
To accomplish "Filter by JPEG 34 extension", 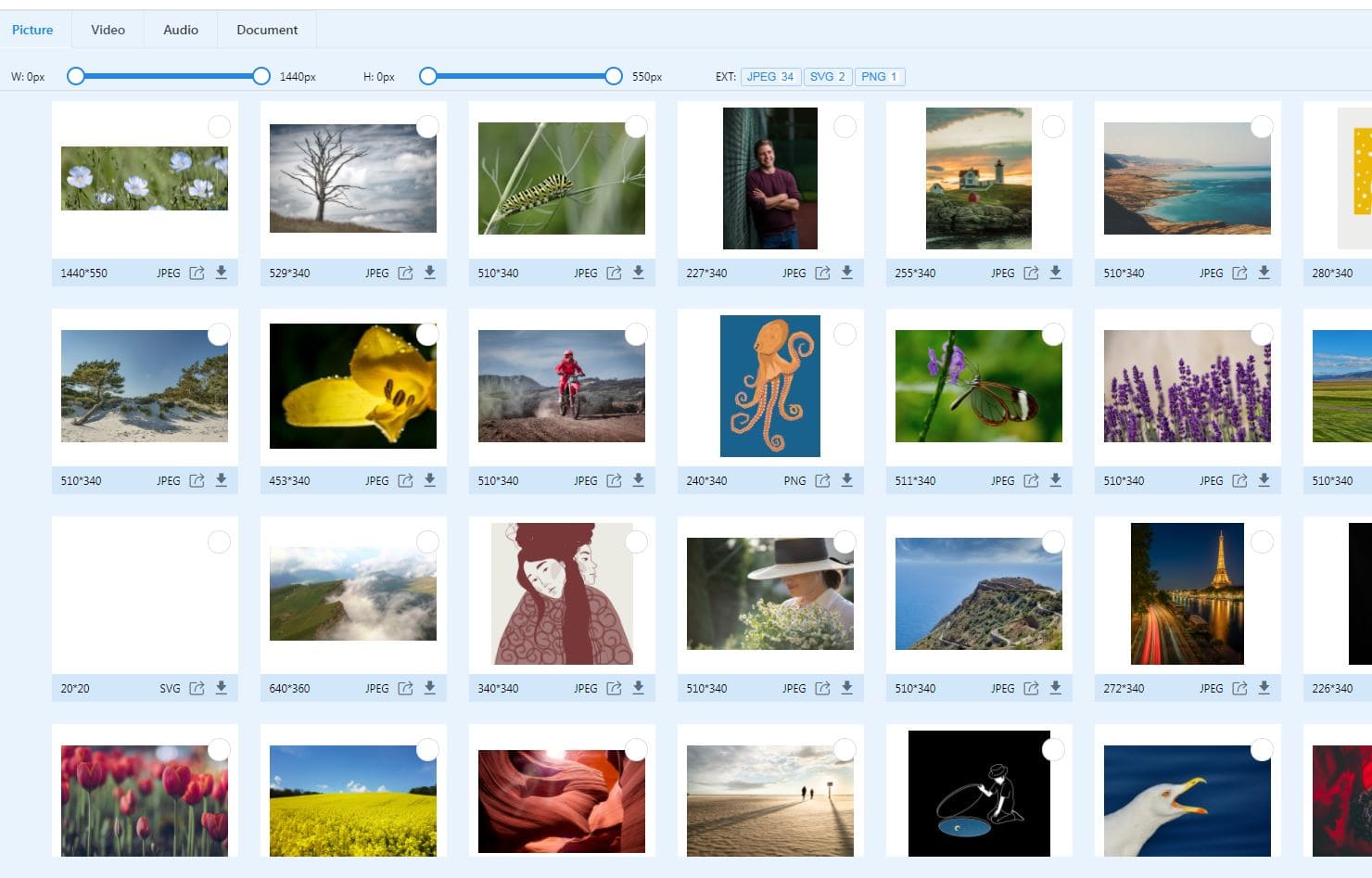I will (770, 77).
